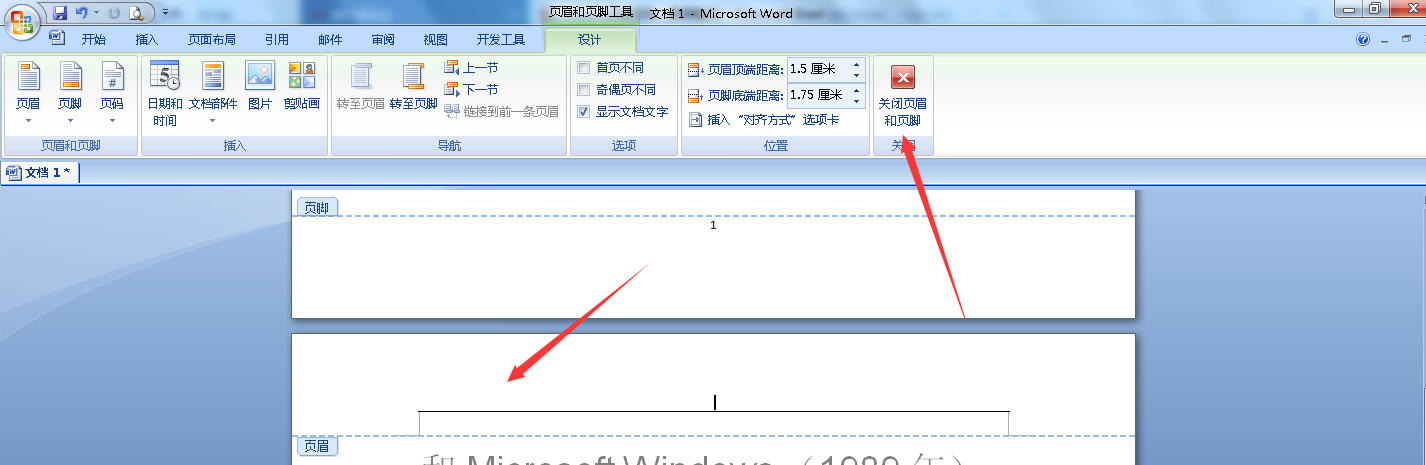Uncheck 显示文档文字 checkbox

point(584,111)
